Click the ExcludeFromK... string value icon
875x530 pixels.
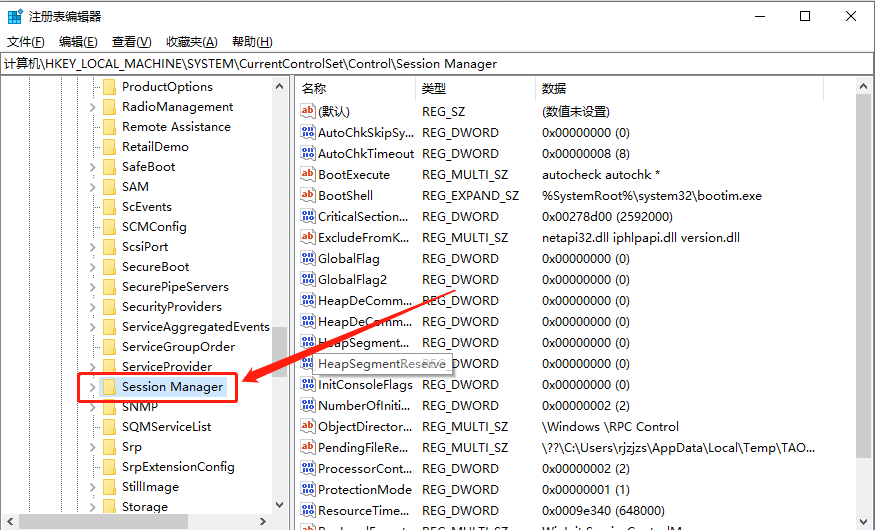[x=307, y=237]
